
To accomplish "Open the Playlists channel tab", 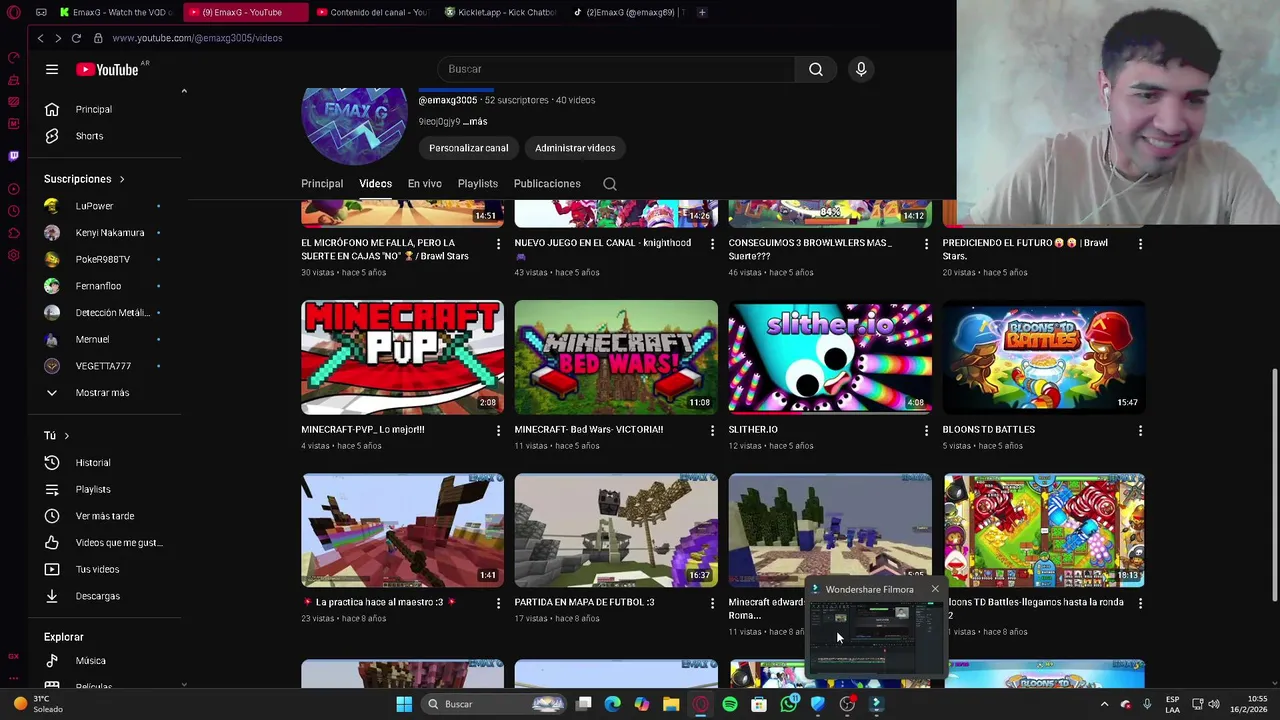I will point(478,184).
